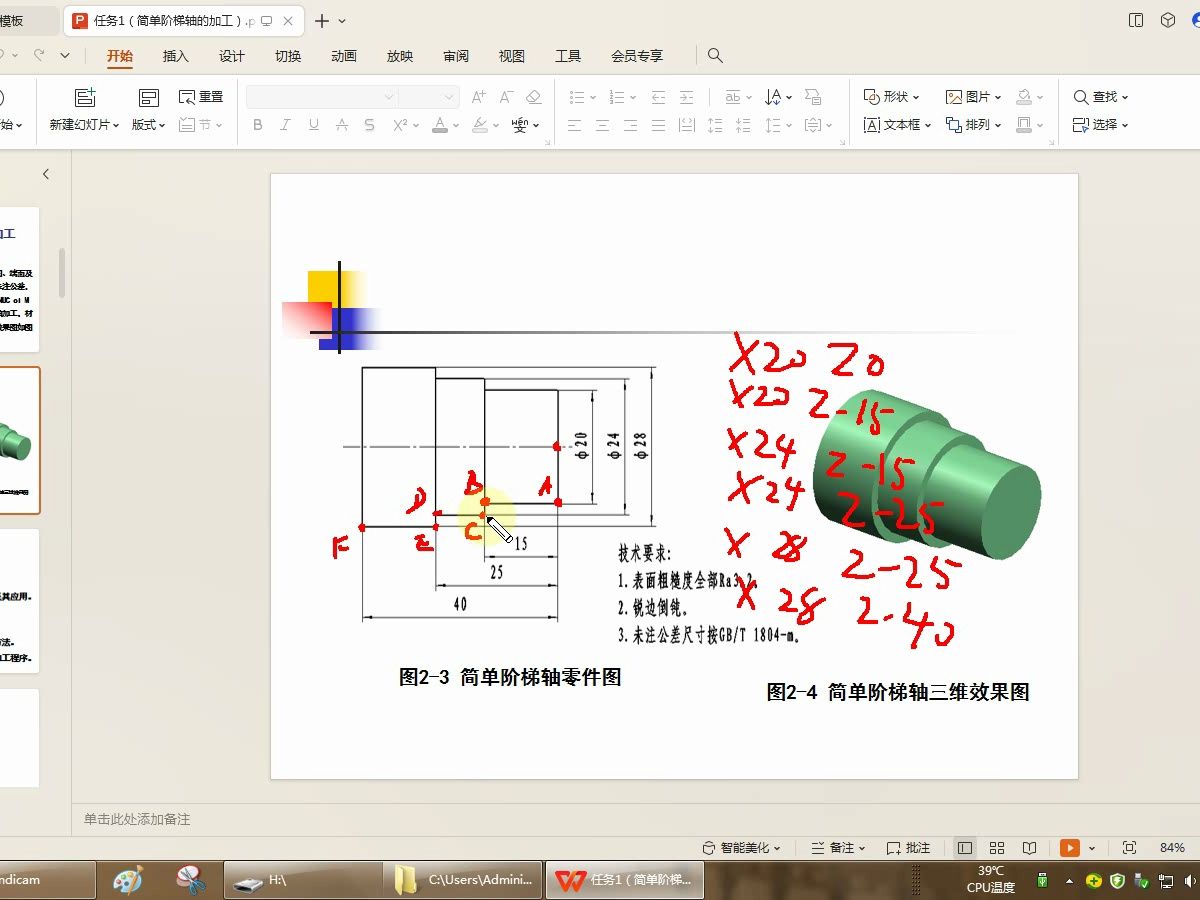
Task: Toggle italic formatting
Action: pos(285,124)
